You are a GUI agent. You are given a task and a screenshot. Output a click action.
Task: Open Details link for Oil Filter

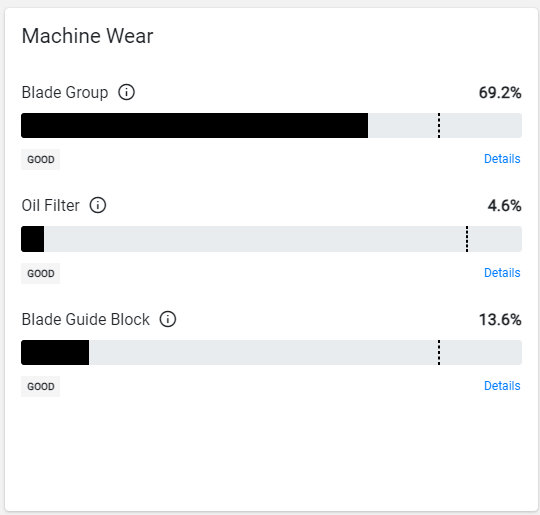(x=502, y=273)
